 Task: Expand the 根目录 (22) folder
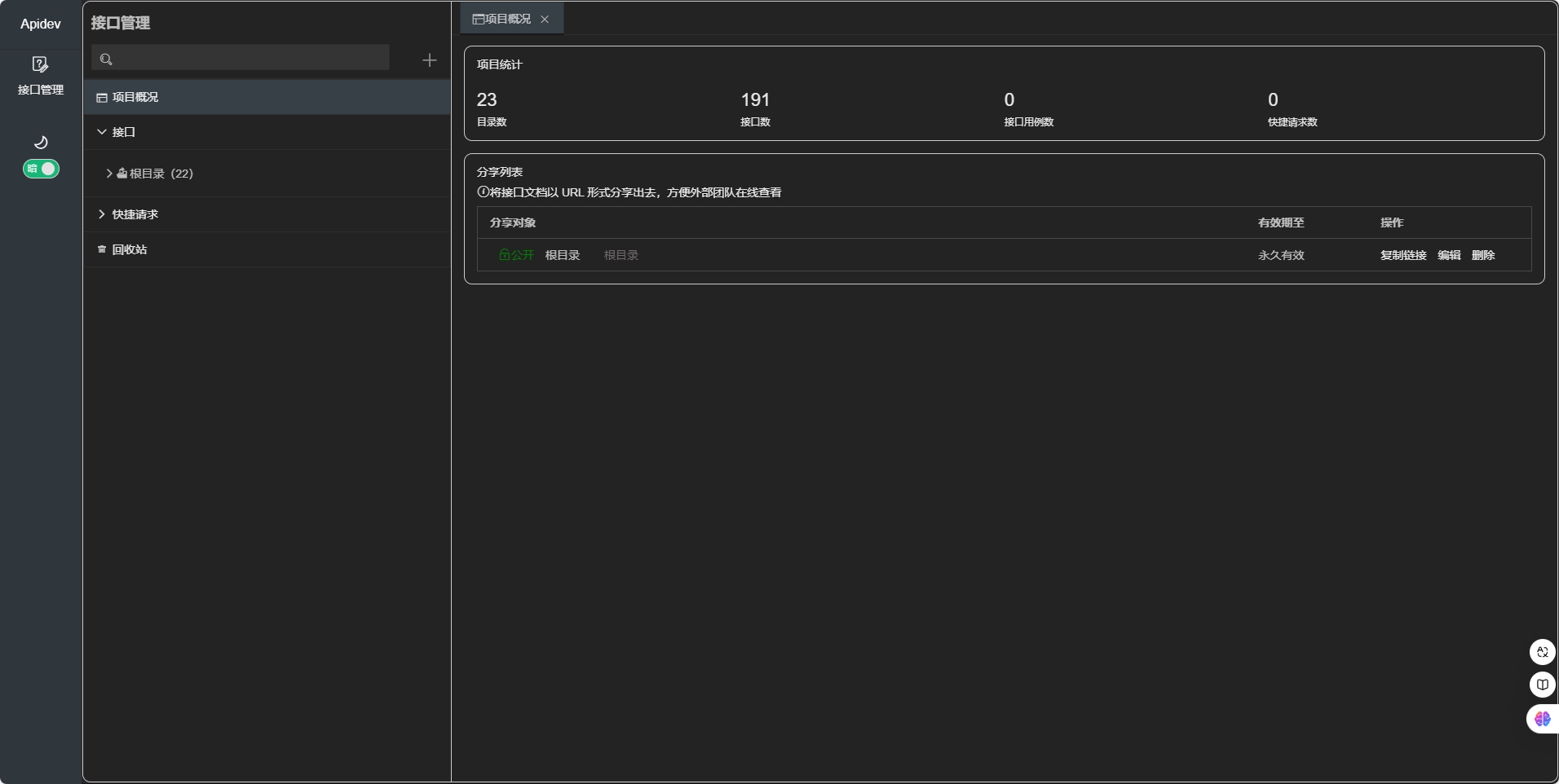coord(109,174)
